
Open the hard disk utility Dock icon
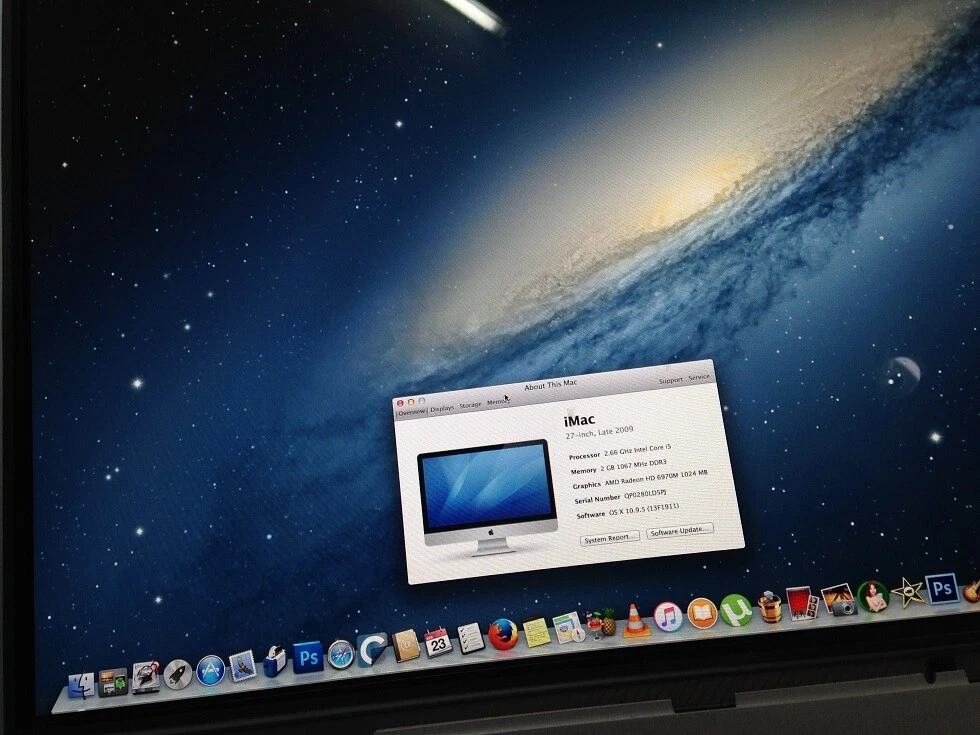coord(146,678)
